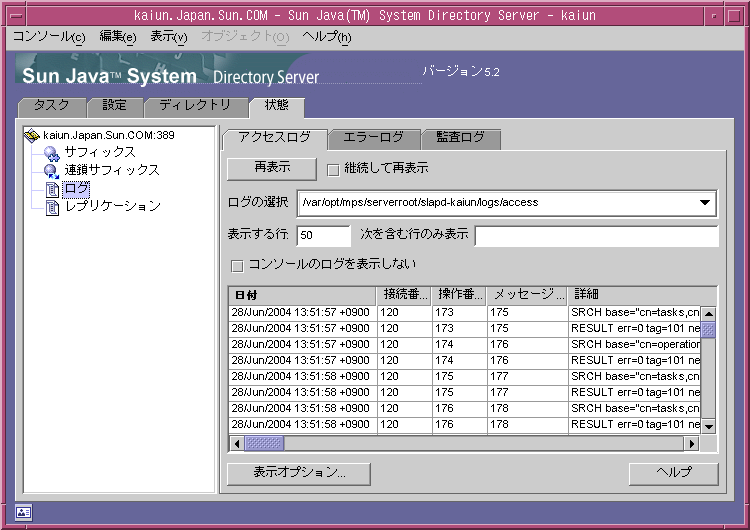The image size is (750, 530).
Task: Open the 編集 menu
Action: coord(118,37)
